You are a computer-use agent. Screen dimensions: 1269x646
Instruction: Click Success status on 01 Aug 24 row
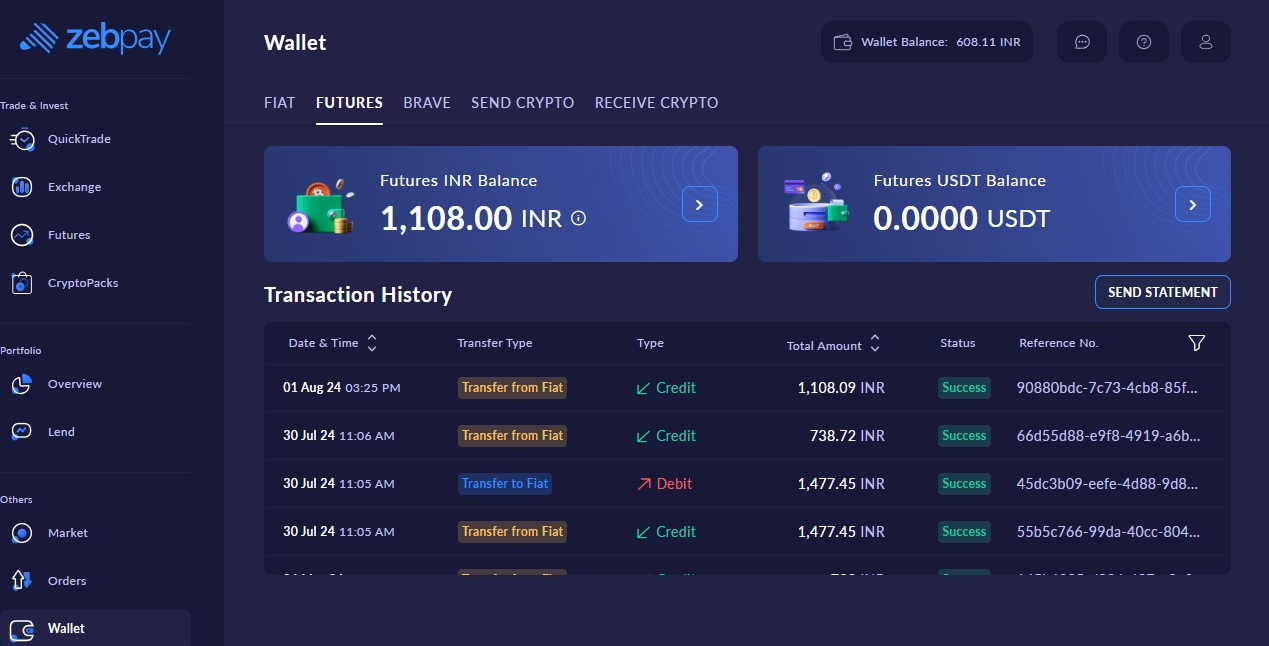click(x=964, y=388)
